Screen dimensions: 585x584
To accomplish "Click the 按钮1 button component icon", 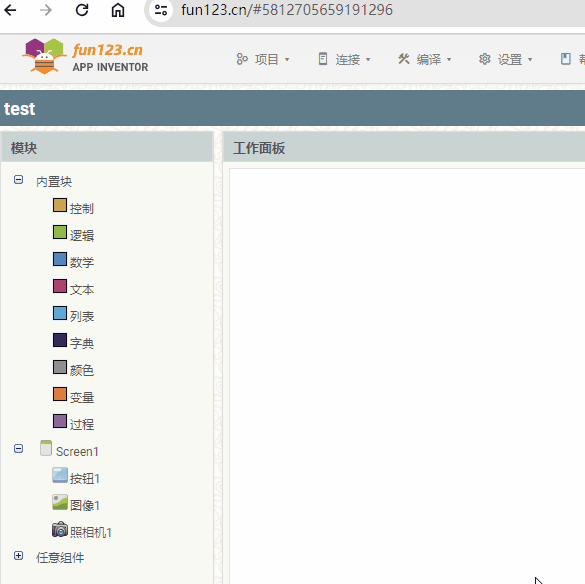I will [60, 475].
